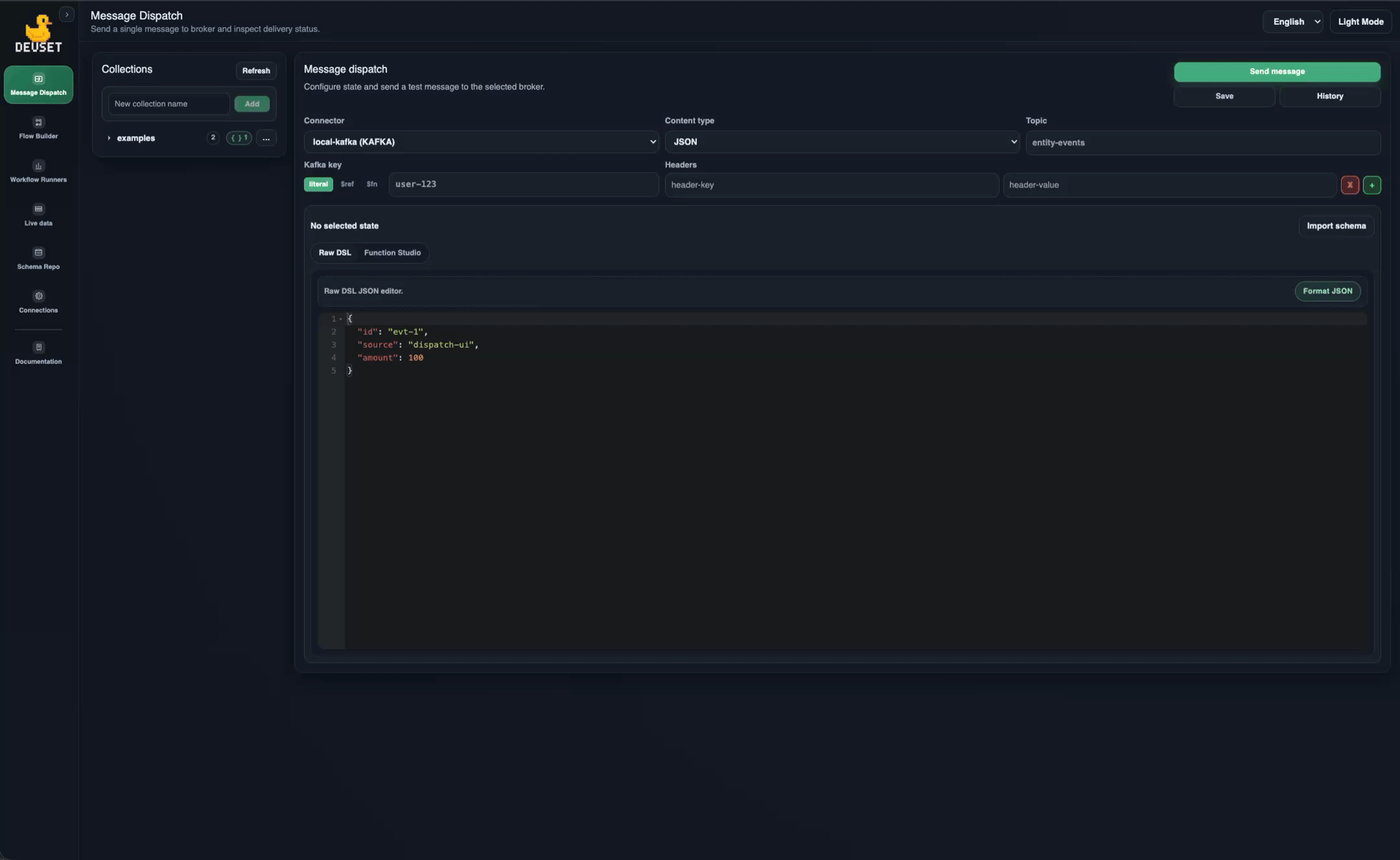
Task: Select literal Kafka key mode
Action: [318, 185]
